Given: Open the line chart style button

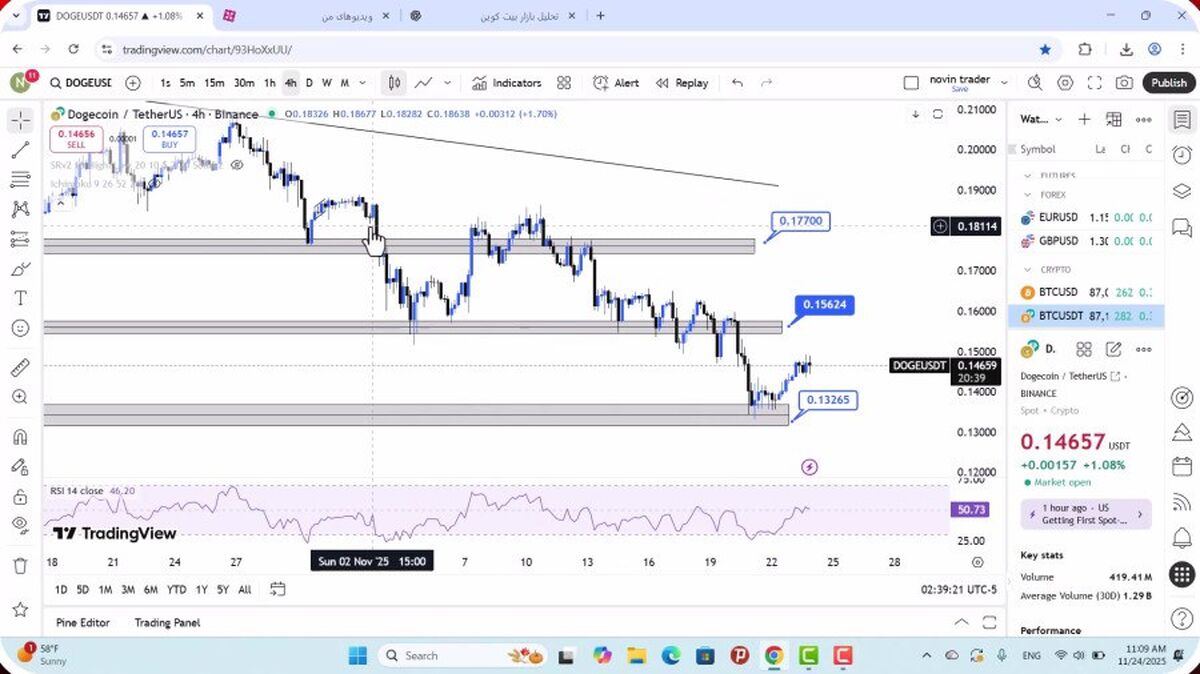Looking at the screenshot, I should point(424,83).
